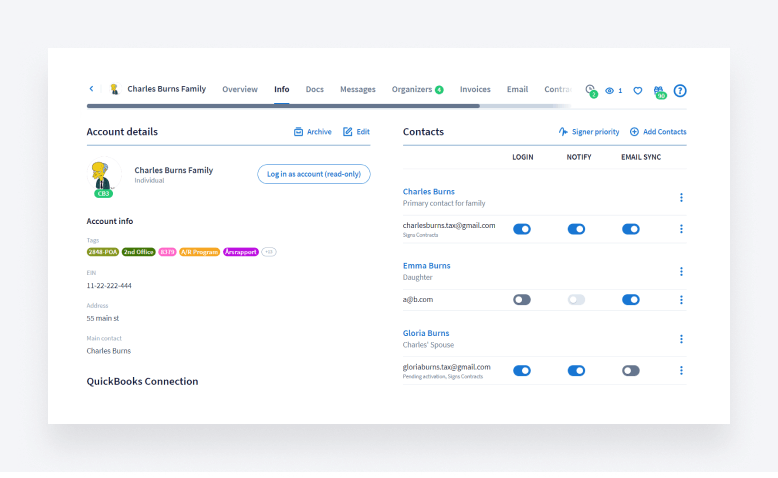
Task: Click the eye viewers icon
Action: click(610, 90)
